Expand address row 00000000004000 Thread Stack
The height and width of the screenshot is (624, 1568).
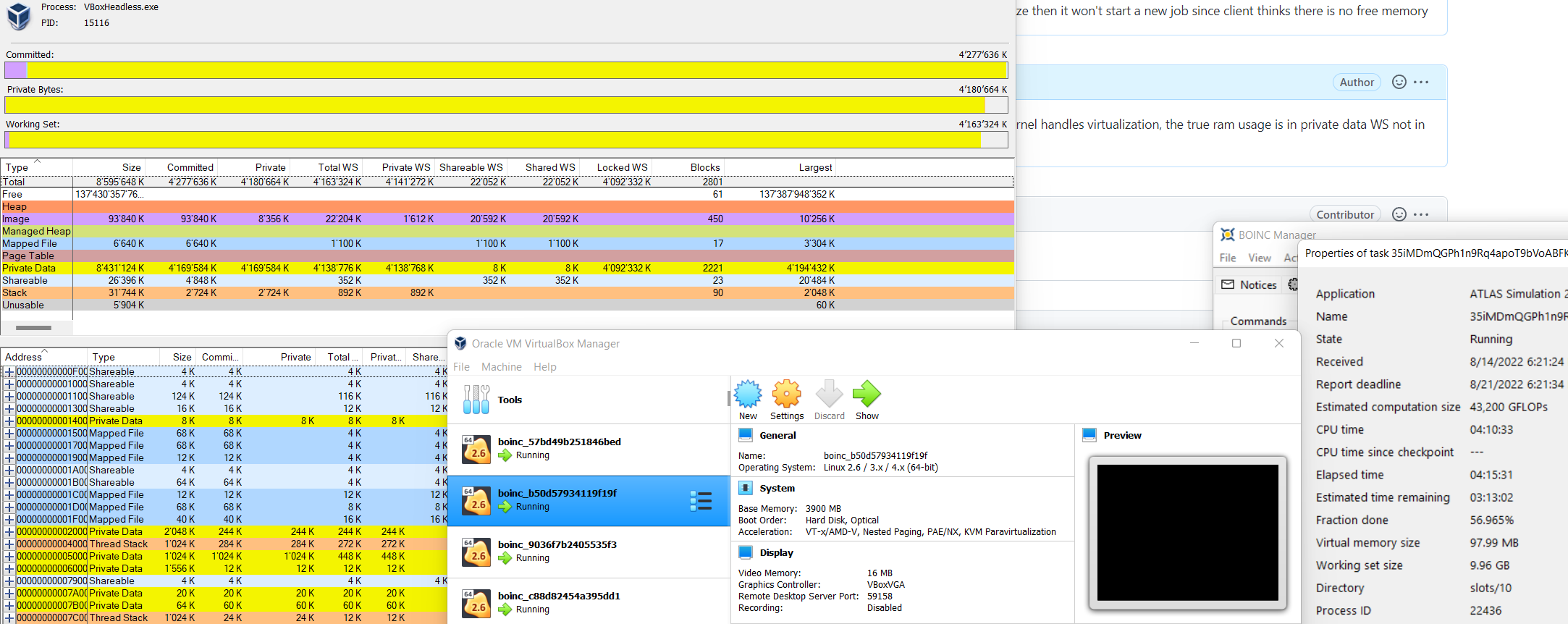9,544
